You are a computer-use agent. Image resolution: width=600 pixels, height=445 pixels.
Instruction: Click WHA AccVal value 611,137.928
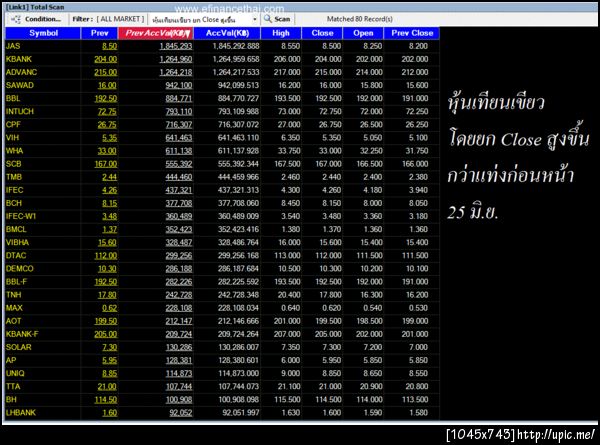click(x=238, y=151)
